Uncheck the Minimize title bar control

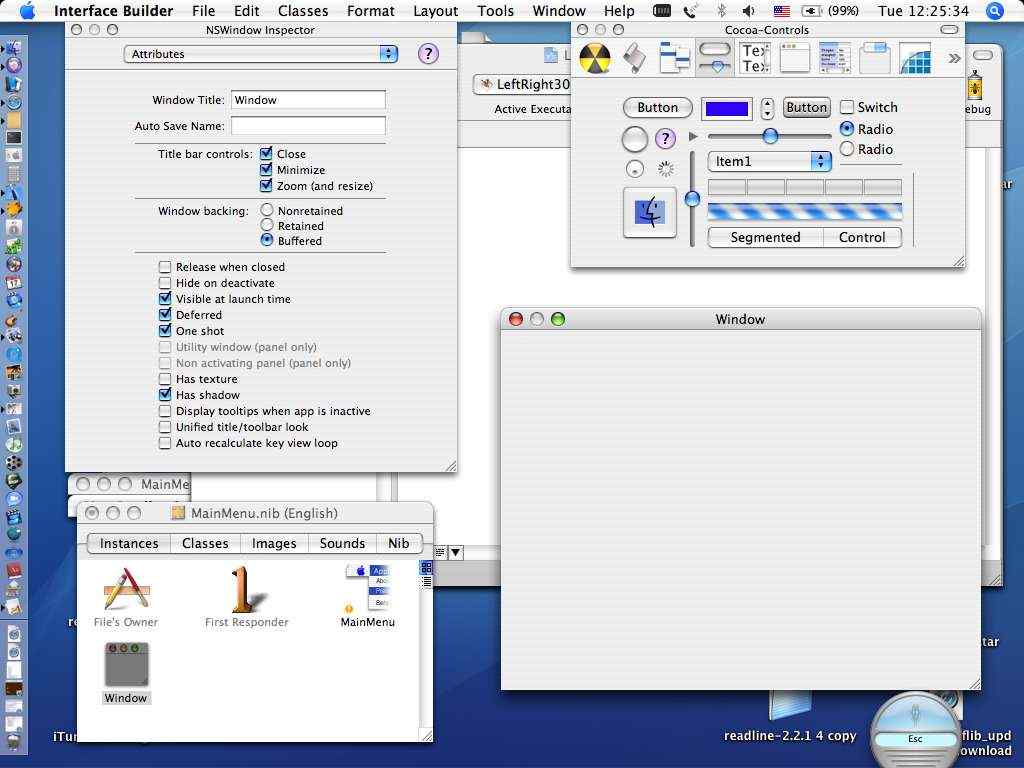pyautogui.click(x=266, y=170)
